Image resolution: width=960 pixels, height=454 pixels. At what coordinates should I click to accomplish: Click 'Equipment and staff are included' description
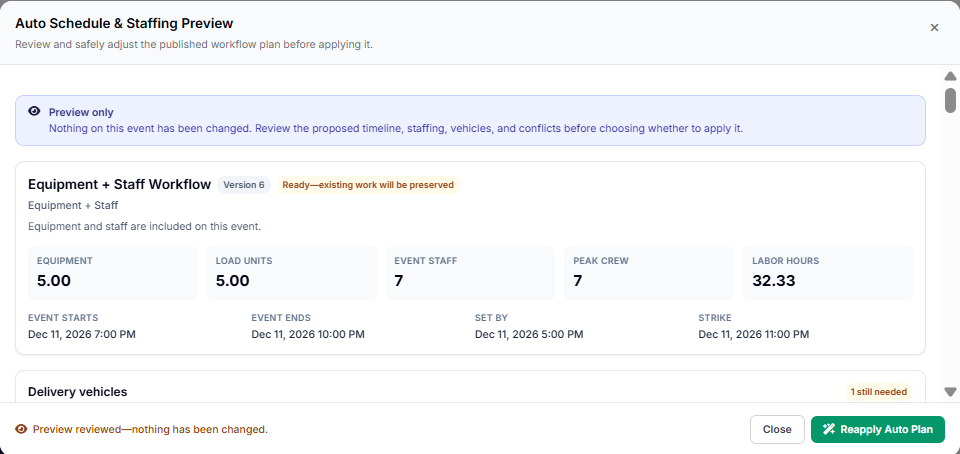click(x=144, y=226)
